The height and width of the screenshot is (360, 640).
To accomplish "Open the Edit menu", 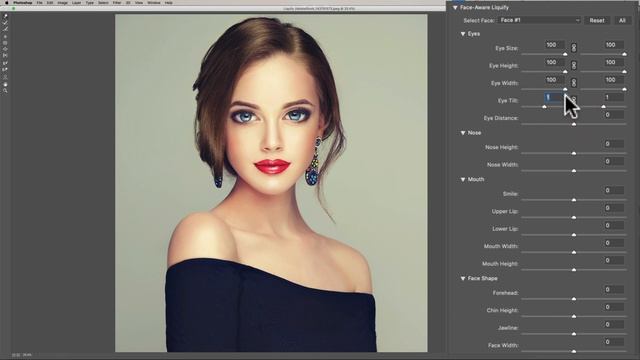I will [50, 2].
